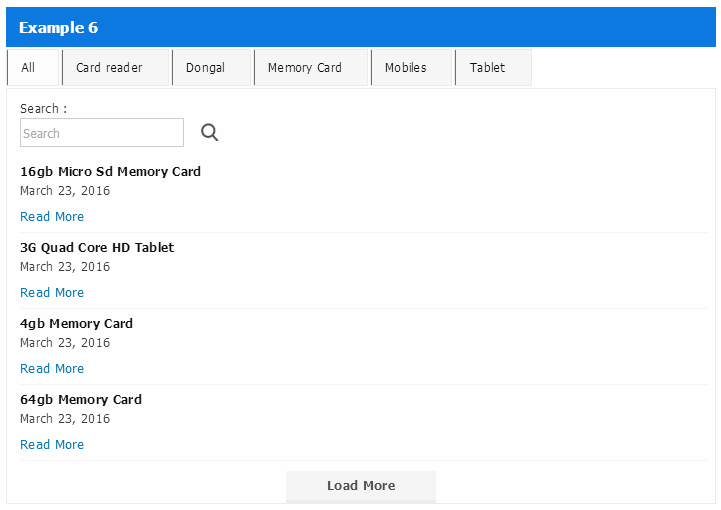Viewport: 721px width, 510px height.
Task: Click the magnifying glass search icon
Action: click(x=209, y=132)
